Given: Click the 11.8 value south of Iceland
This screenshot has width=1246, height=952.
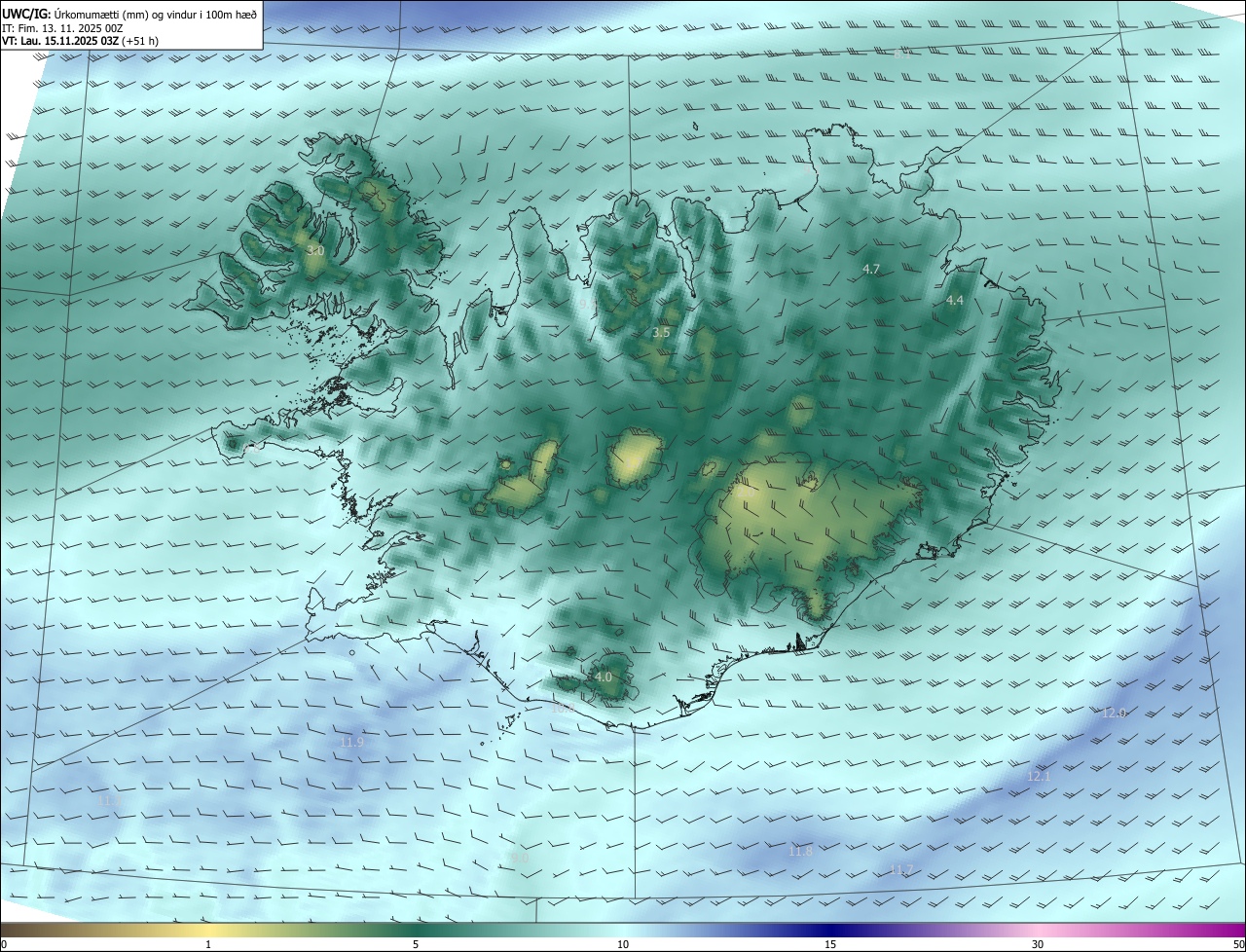Looking at the screenshot, I should point(799,851).
